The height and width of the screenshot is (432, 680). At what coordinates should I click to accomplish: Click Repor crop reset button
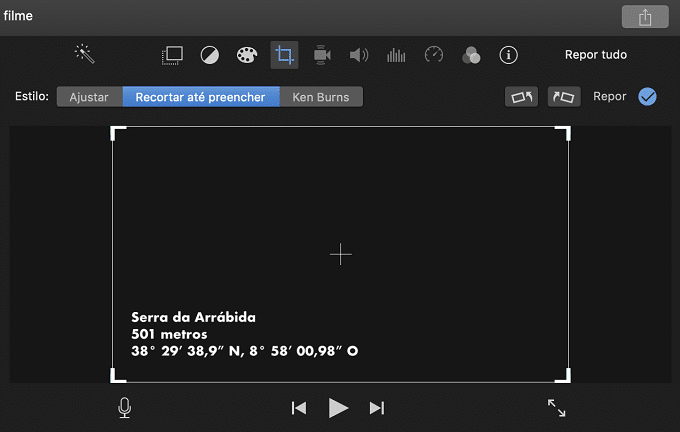(609, 96)
